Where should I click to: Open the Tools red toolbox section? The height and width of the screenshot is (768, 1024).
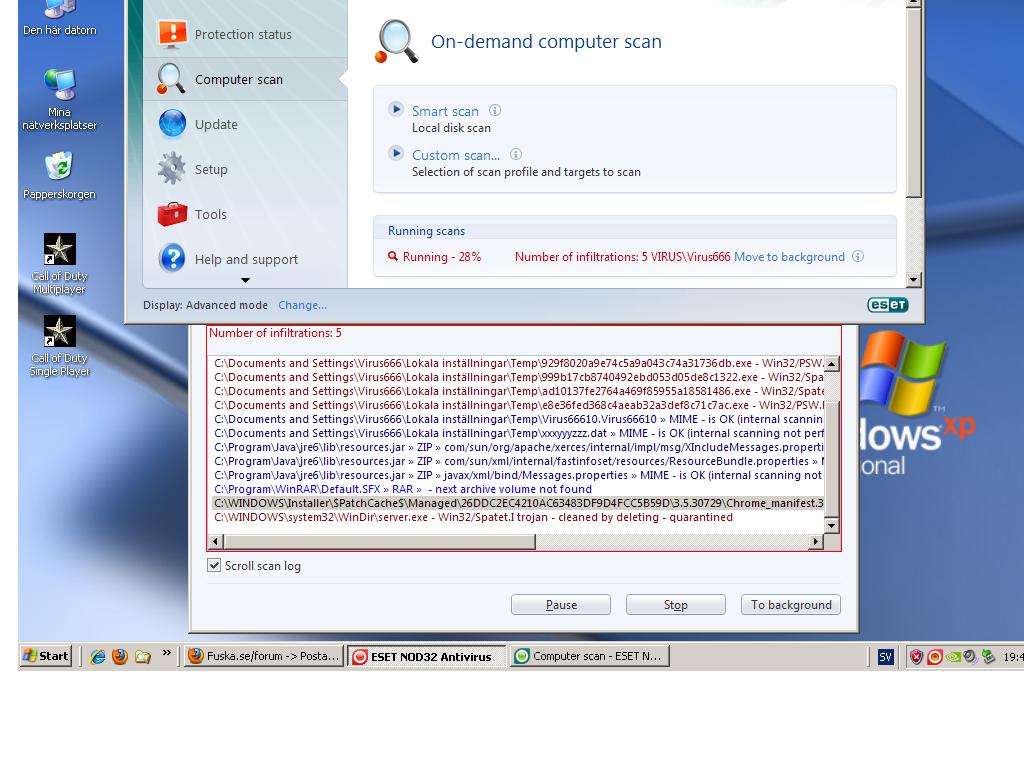[x=172, y=214]
